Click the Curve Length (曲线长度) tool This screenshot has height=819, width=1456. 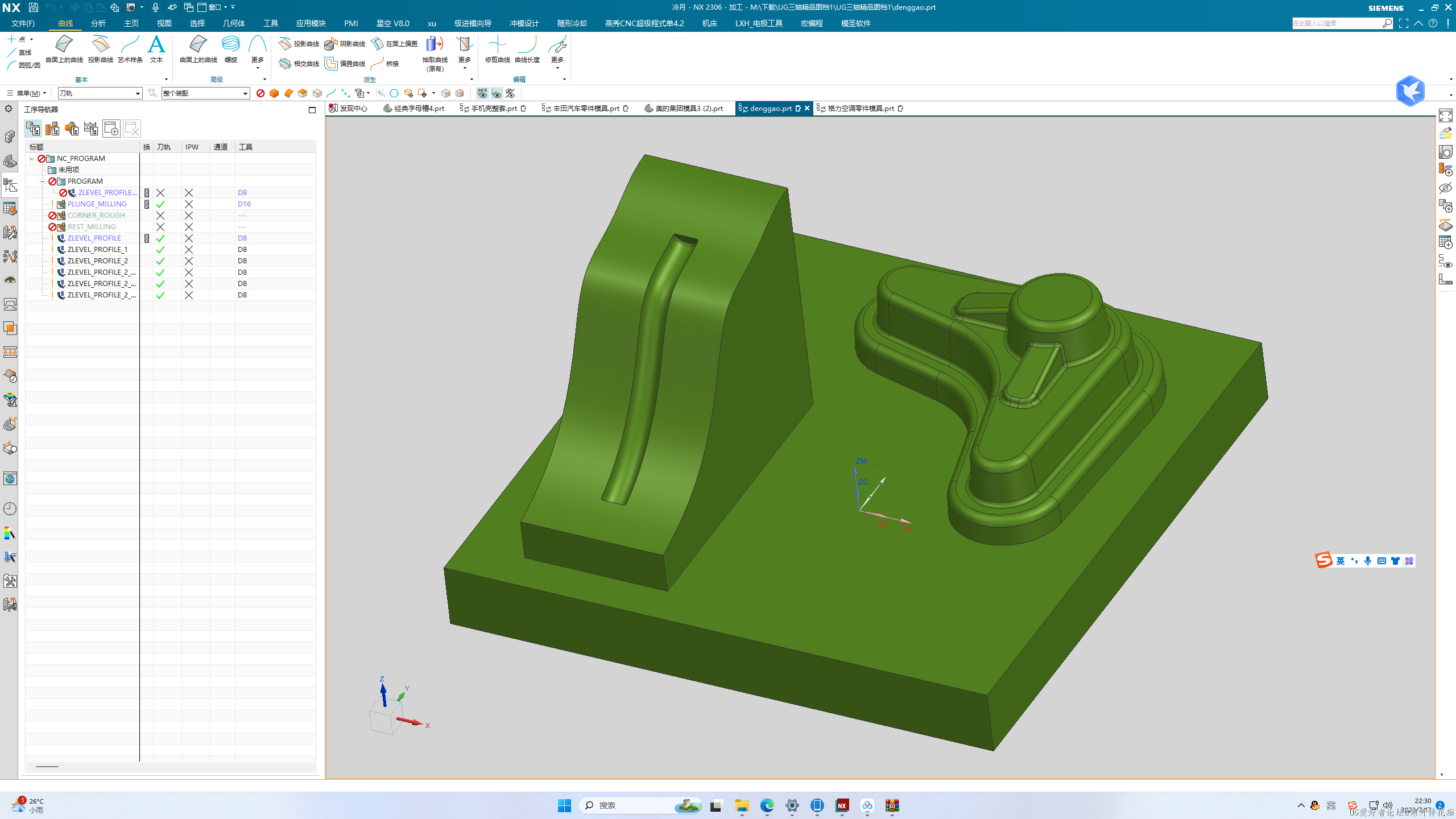[527, 49]
